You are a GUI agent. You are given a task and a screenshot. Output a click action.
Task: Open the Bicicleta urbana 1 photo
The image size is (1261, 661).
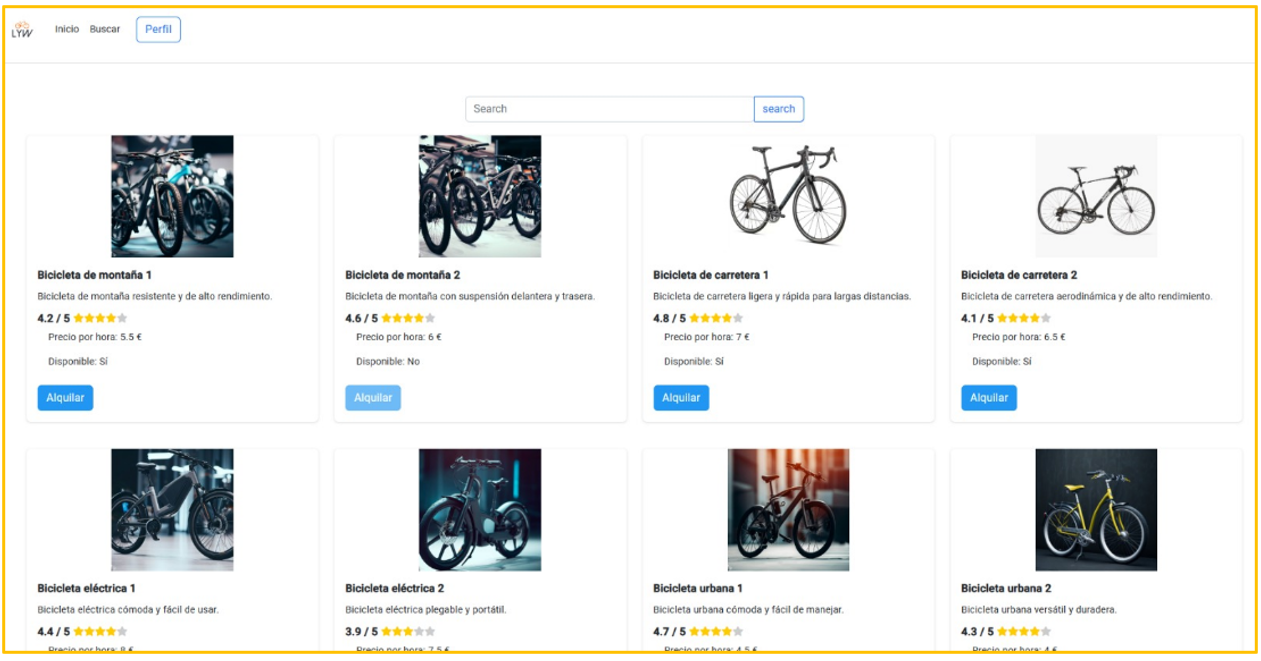click(x=788, y=510)
